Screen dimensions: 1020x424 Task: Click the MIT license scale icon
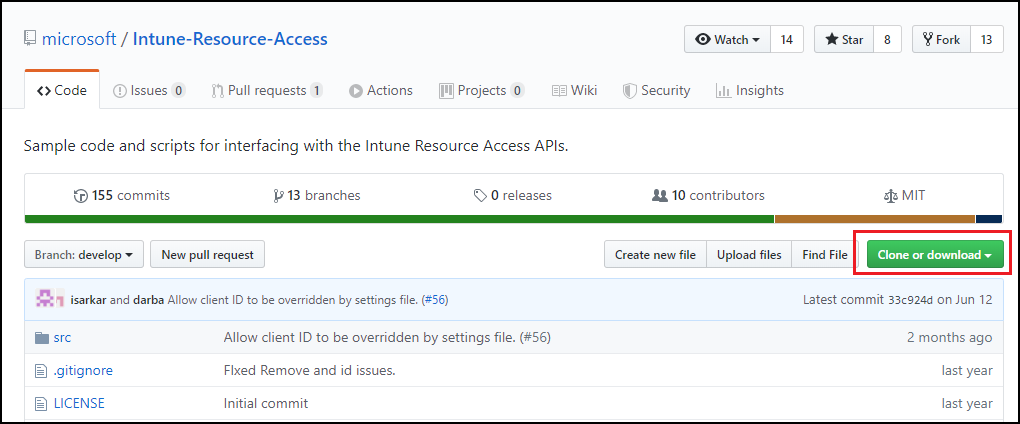[x=890, y=196]
